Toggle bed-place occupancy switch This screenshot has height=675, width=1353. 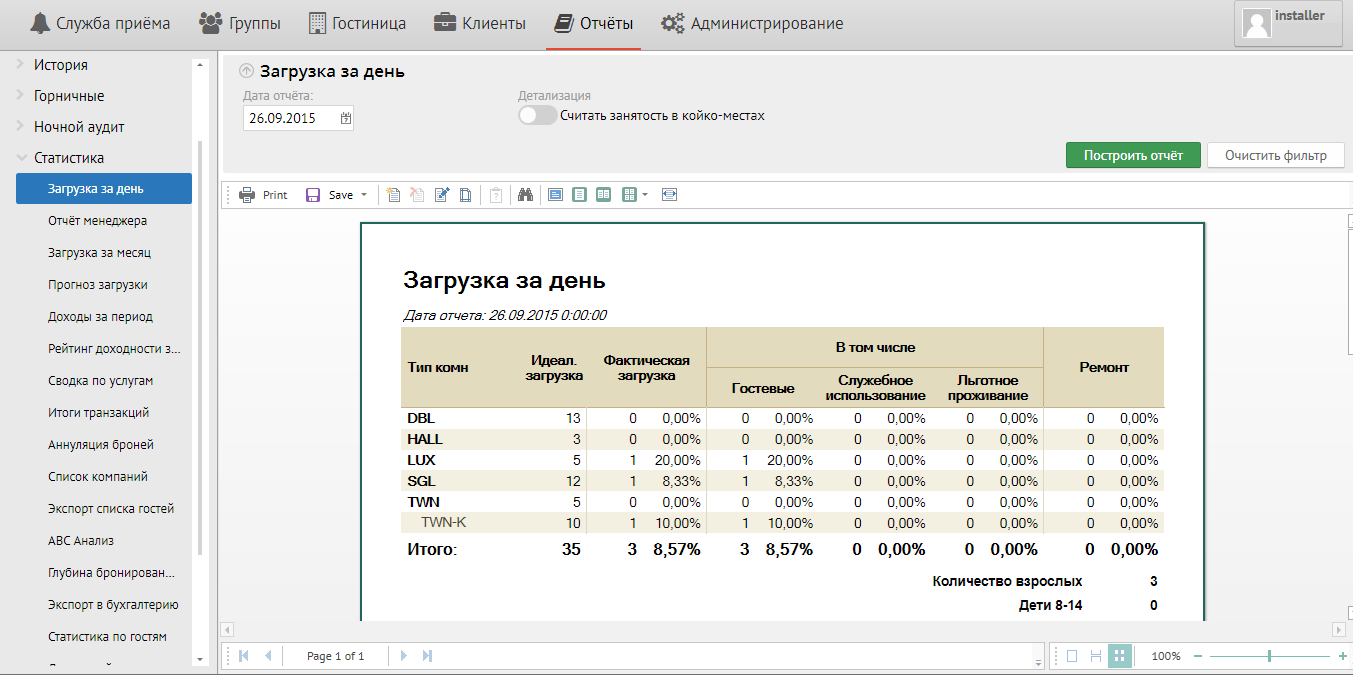click(x=537, y=116)
